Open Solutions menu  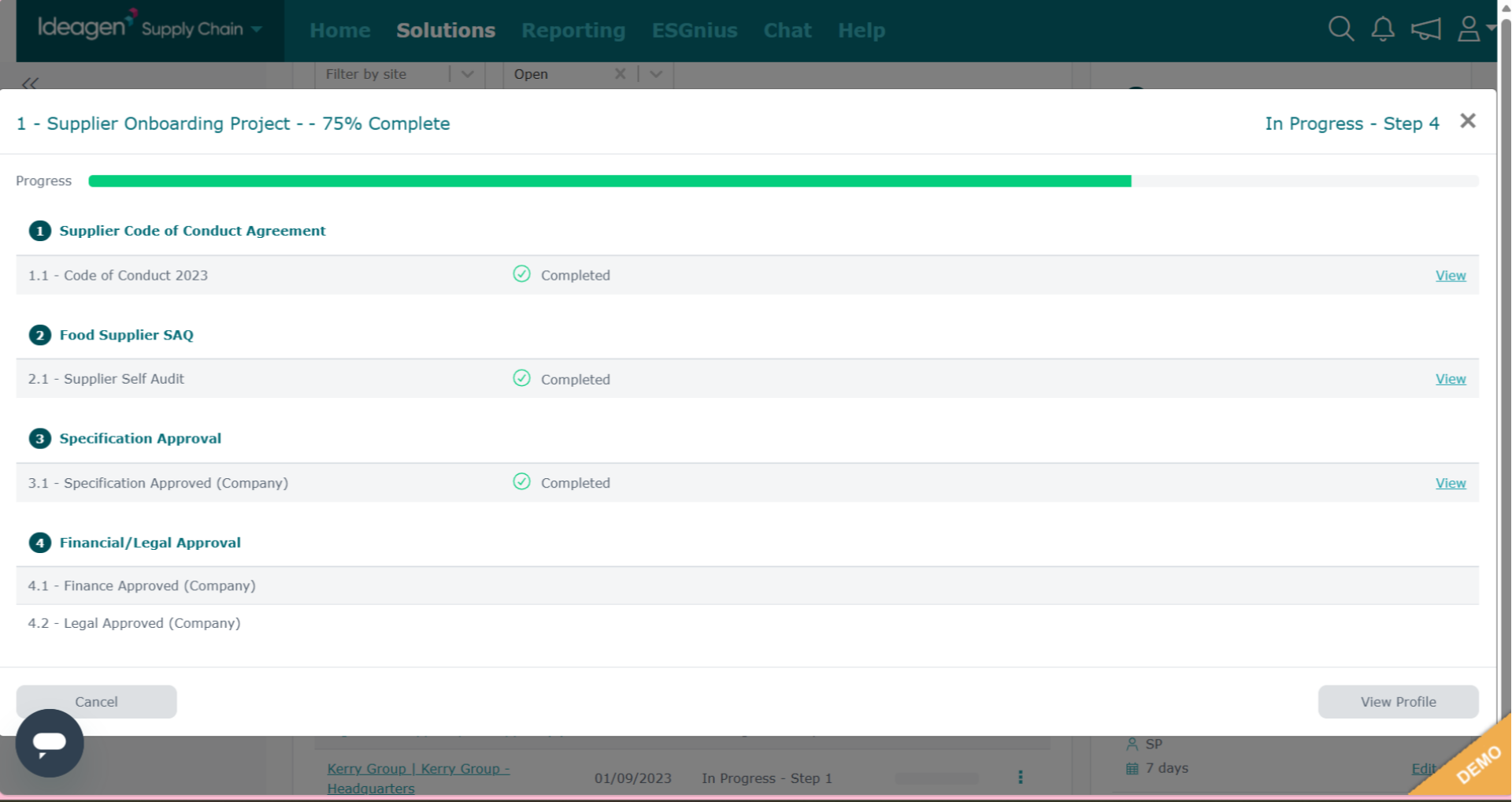(446, 30)
